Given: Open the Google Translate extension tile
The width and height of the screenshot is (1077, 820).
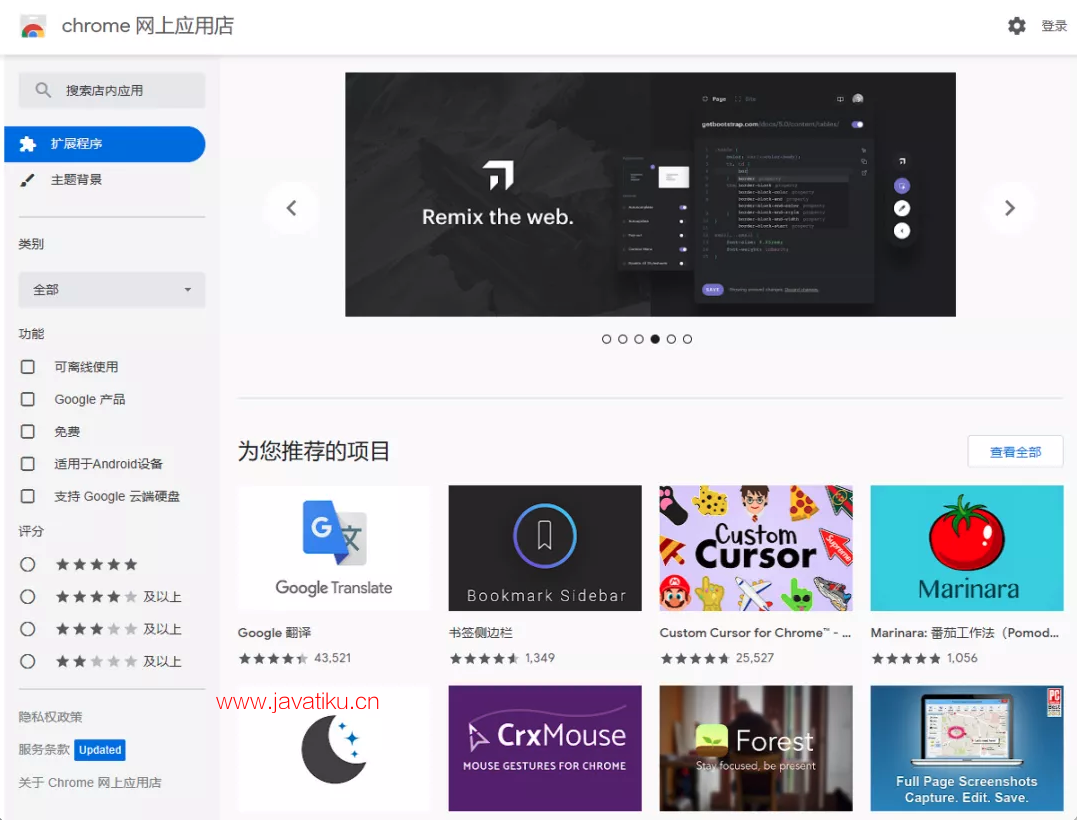Looking at the screenshot, I should point(334,548).
